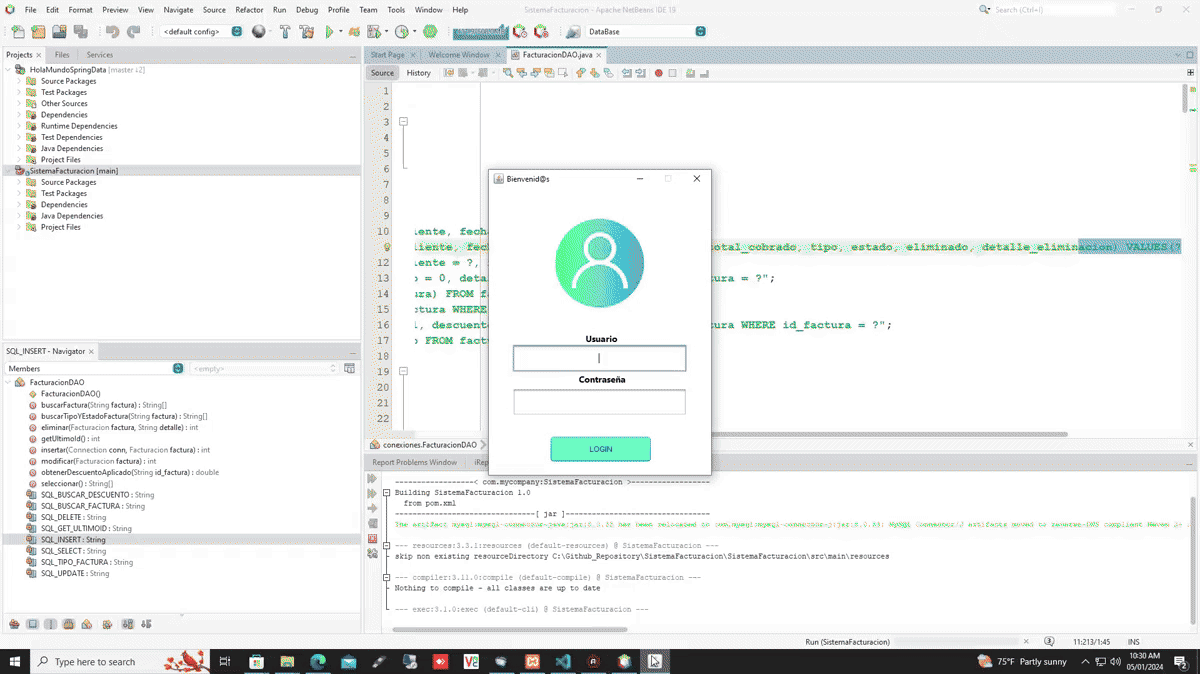Open the Members dropdown in Navigator
This screenshot has width=1200, height=674.
pyautogui.click(x=178, y=369)
